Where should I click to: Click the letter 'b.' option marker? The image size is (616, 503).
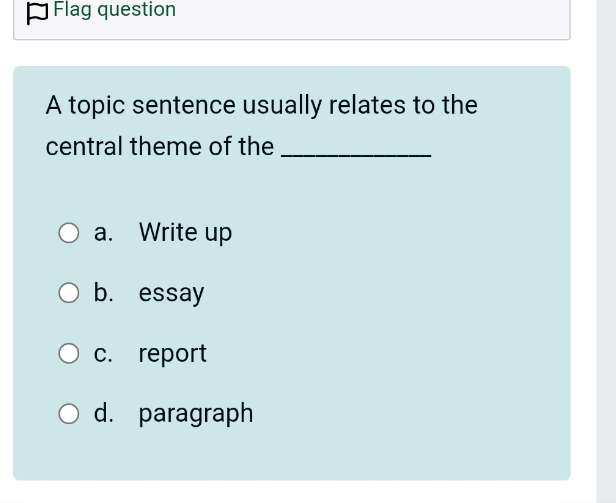coord(104,293)
